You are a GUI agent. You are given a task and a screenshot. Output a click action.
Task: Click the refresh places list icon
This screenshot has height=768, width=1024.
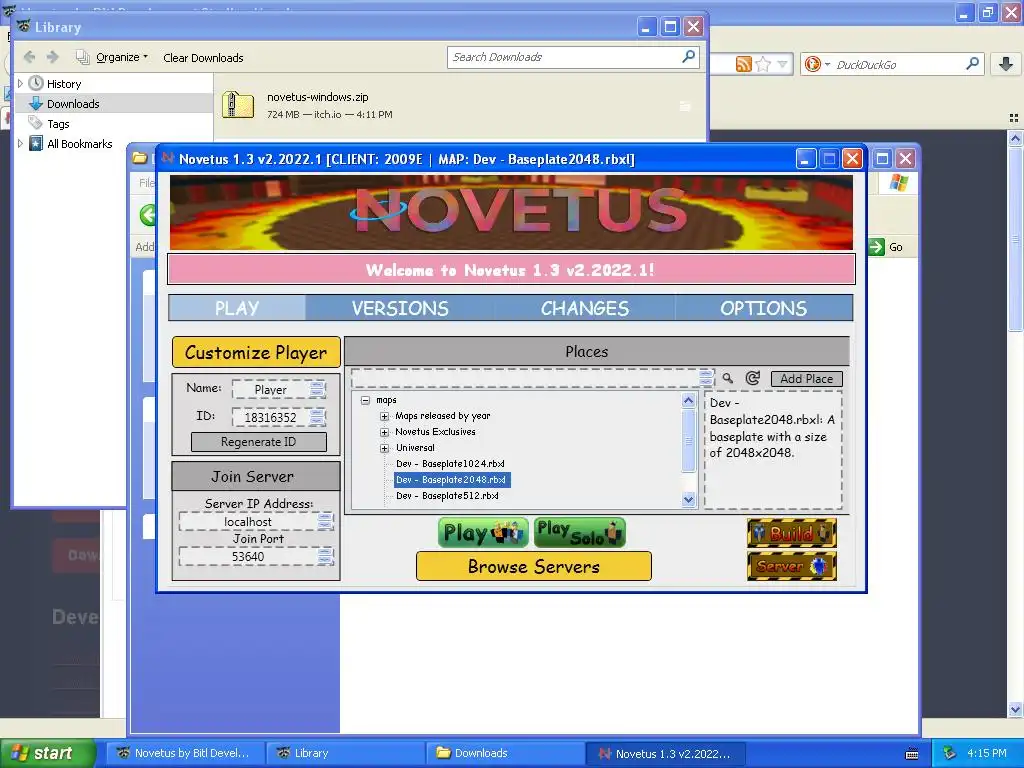752,378
